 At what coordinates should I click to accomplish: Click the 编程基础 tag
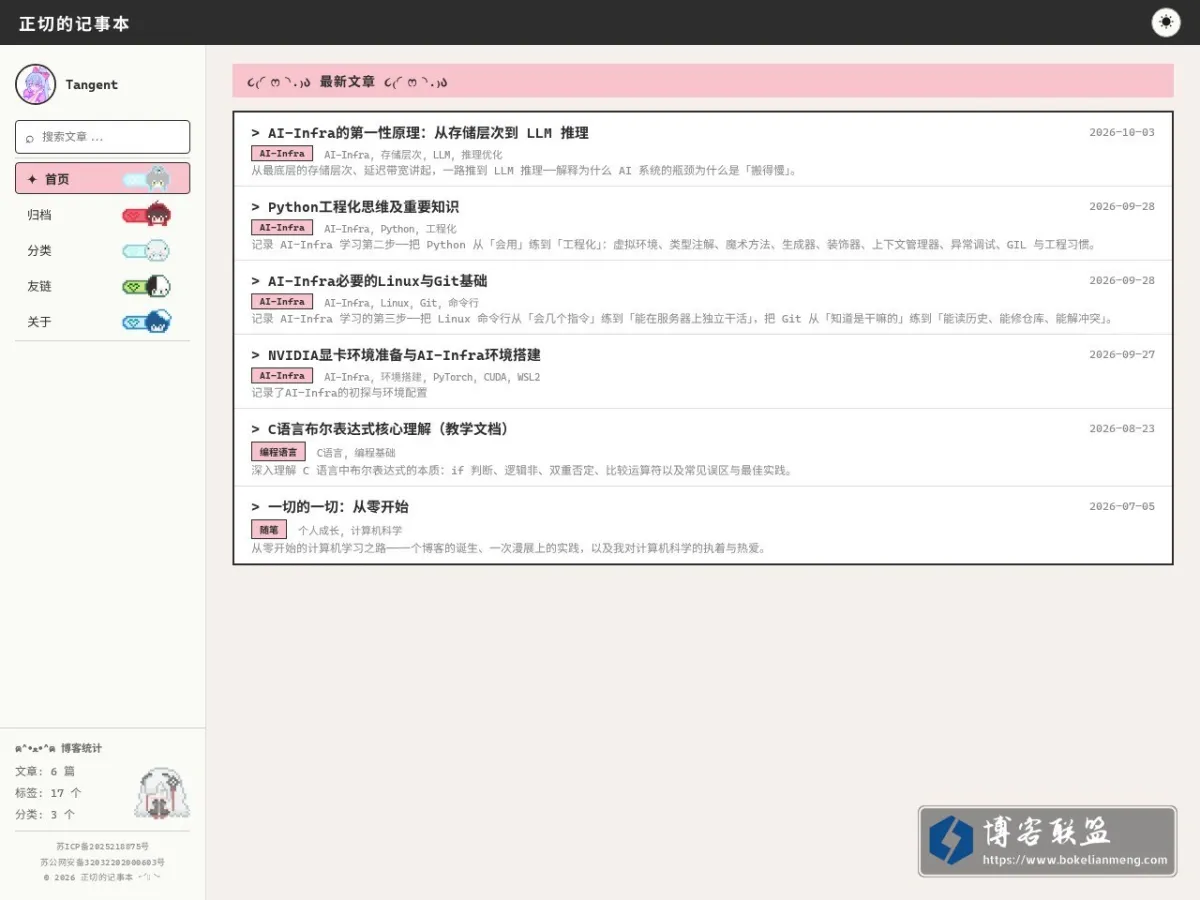pyautogui.click(x=375, y=453)
